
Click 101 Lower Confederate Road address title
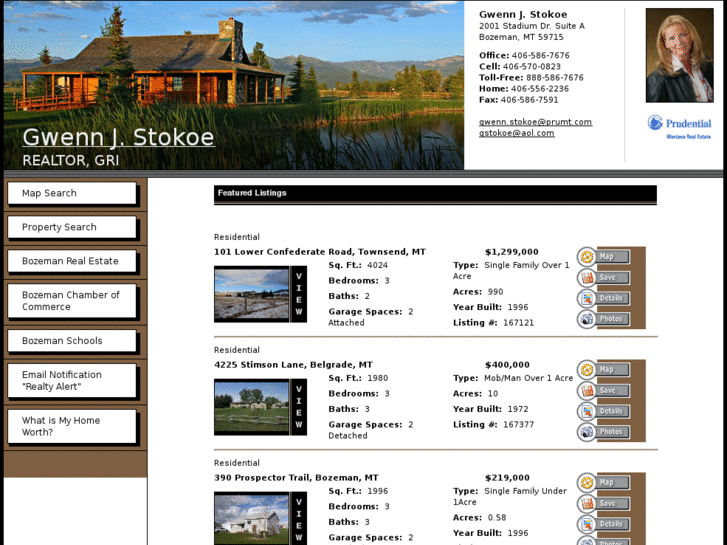[x=319, y=252]
